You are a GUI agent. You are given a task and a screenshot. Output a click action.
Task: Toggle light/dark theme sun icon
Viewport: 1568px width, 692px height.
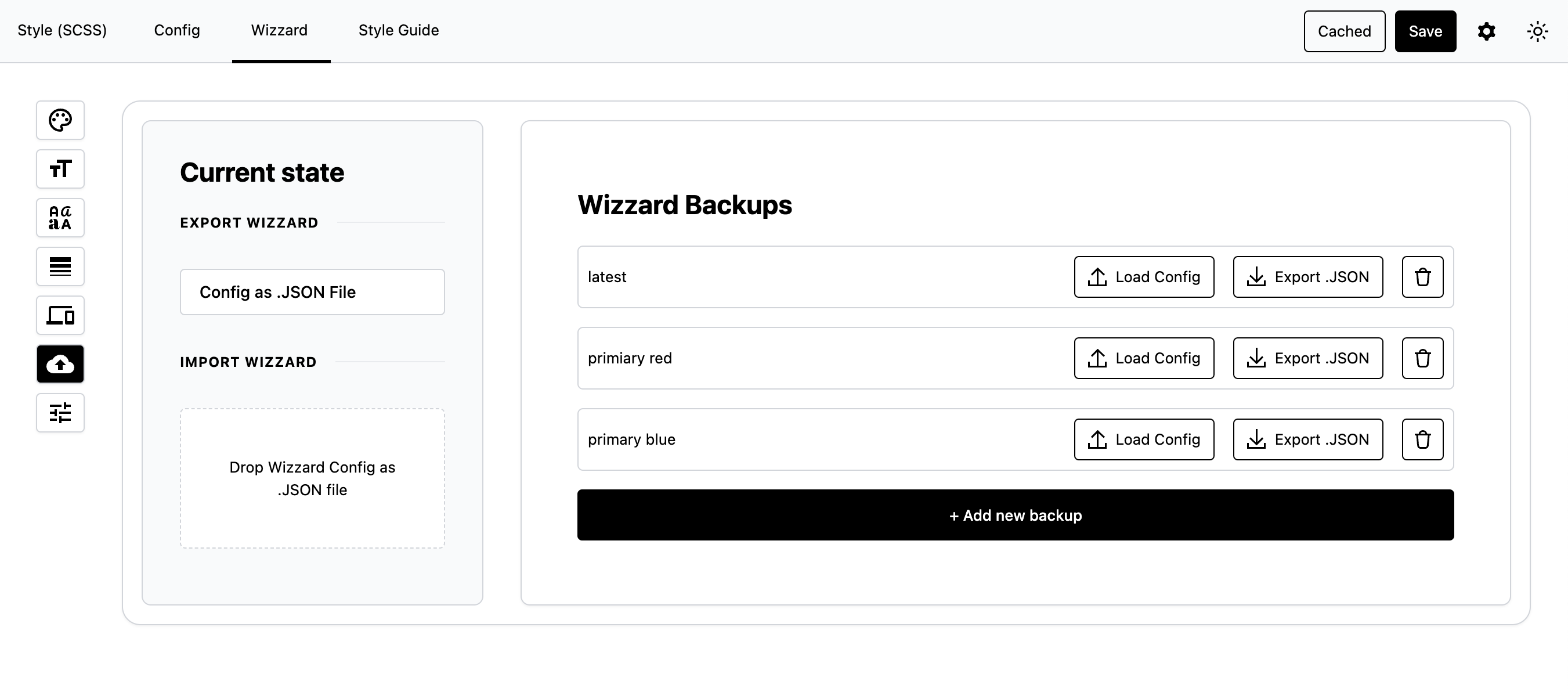(x=1538, y=31)
